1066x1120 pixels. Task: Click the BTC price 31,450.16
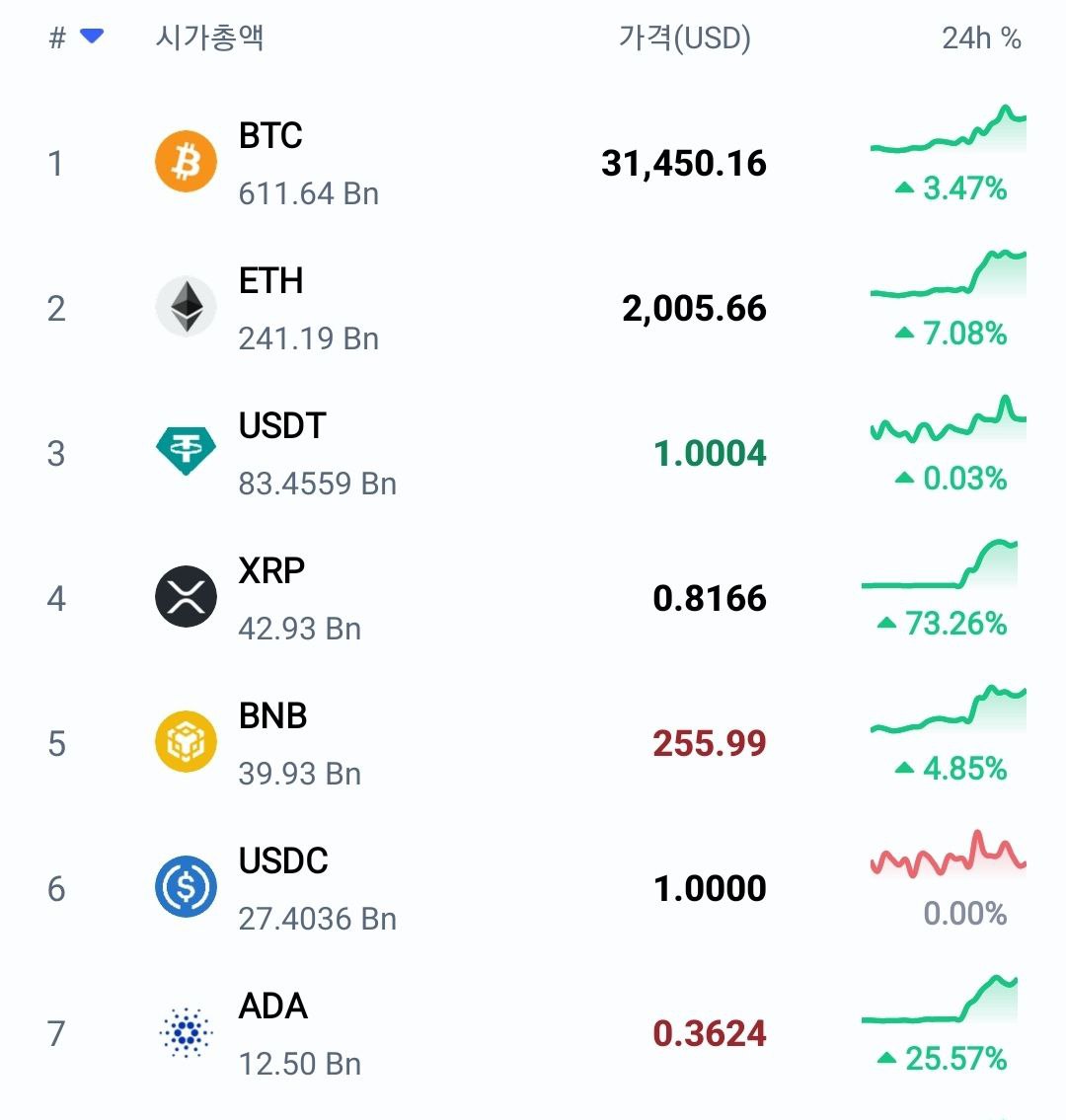click(684, 163)
